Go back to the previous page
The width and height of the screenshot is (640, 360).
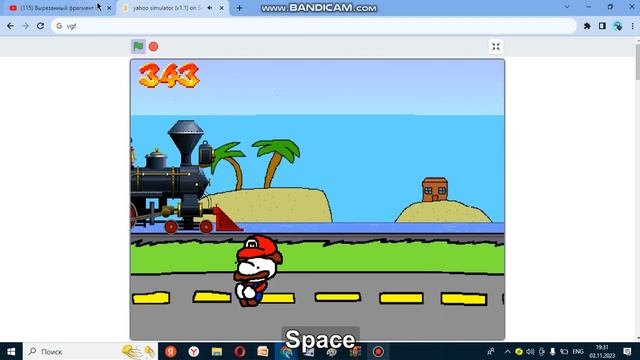(x=10, y=26)
